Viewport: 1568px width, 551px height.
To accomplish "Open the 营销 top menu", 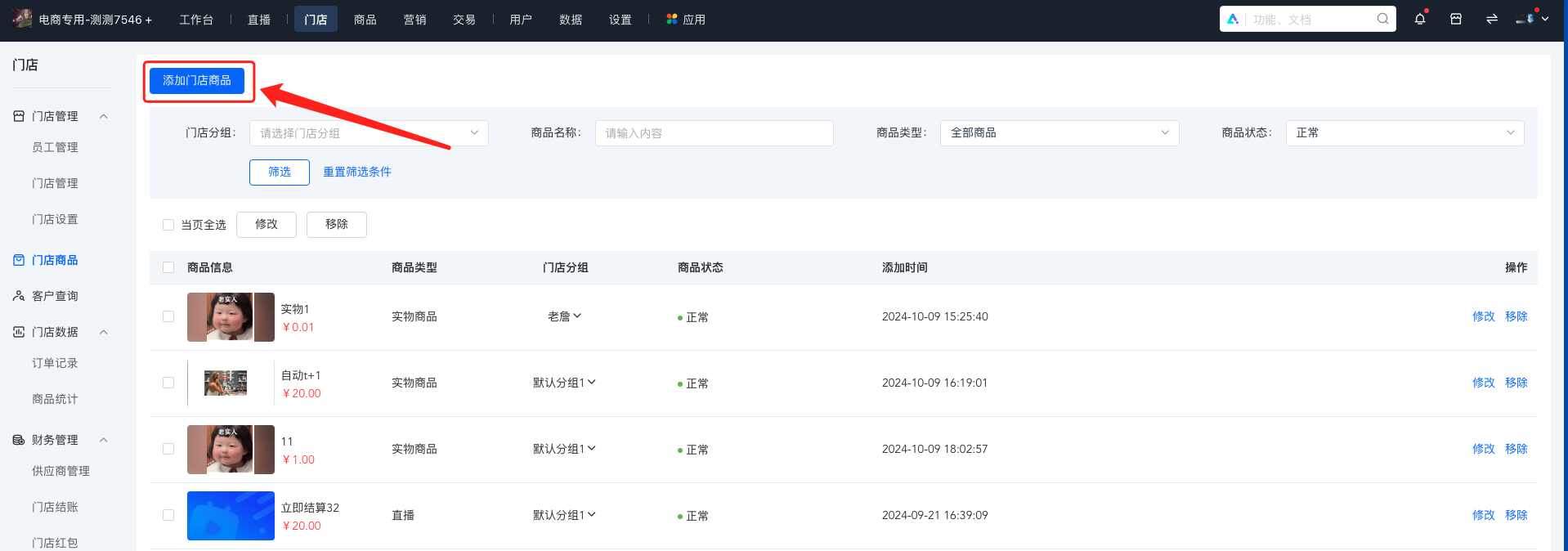I will pos(414,20).
